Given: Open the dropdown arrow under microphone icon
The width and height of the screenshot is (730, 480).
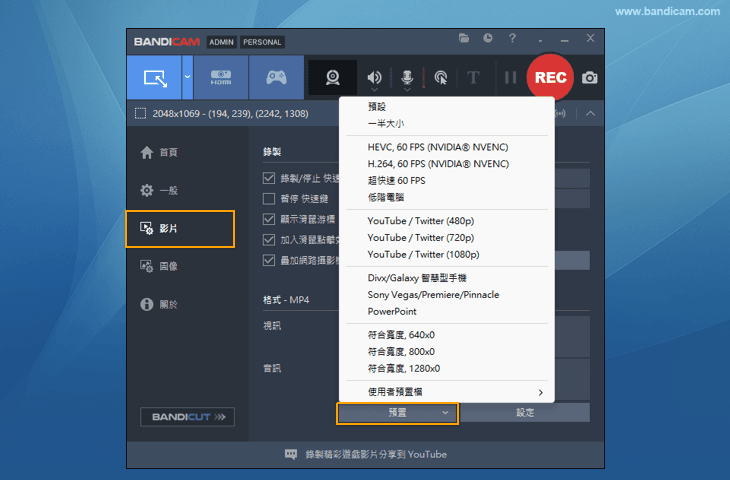Looking at the screenshot, I should click(x=407, y=89).
